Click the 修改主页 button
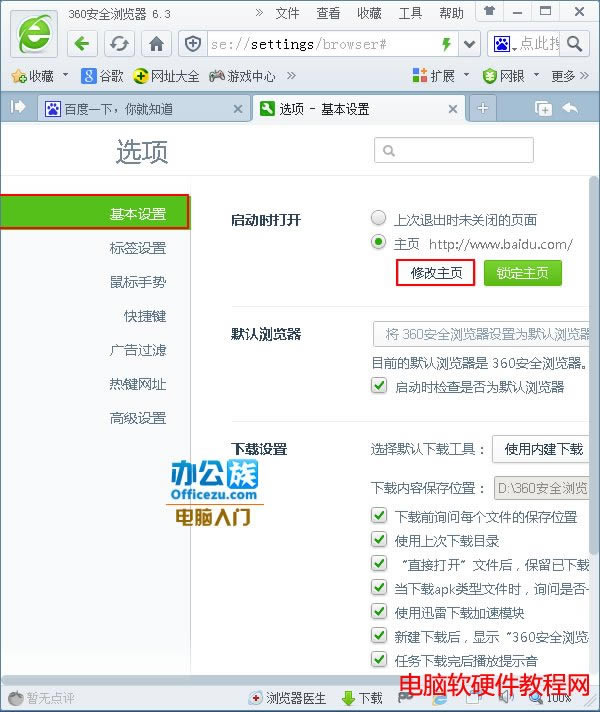 click(x=436, y=273)
